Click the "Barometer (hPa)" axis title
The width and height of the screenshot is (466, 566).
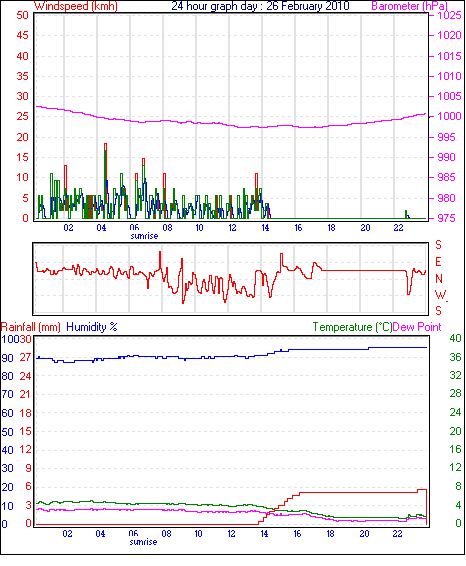coord(409,6)
